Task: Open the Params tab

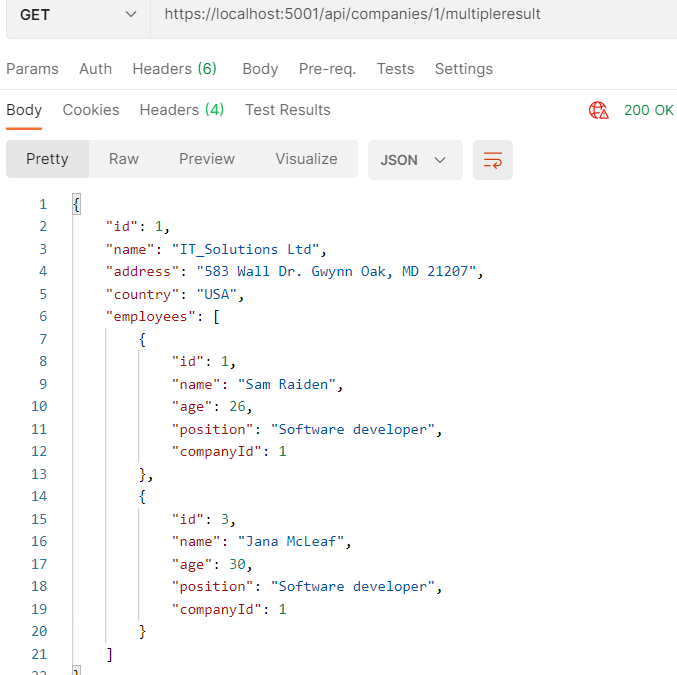Action: pos(32,69)
